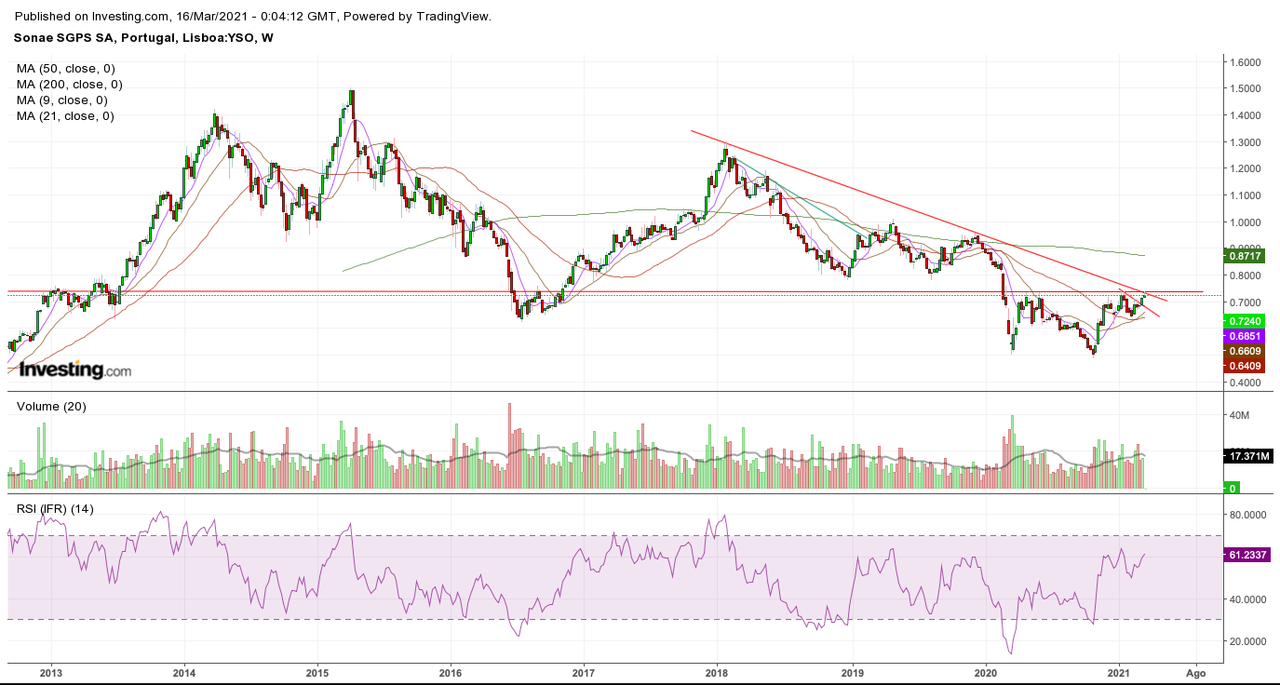Image resolution: width=1280 pixels, height=685 pixels.
Task: Click the 80.0000 RSI axis label
Action: click(x=1249, y=515)
